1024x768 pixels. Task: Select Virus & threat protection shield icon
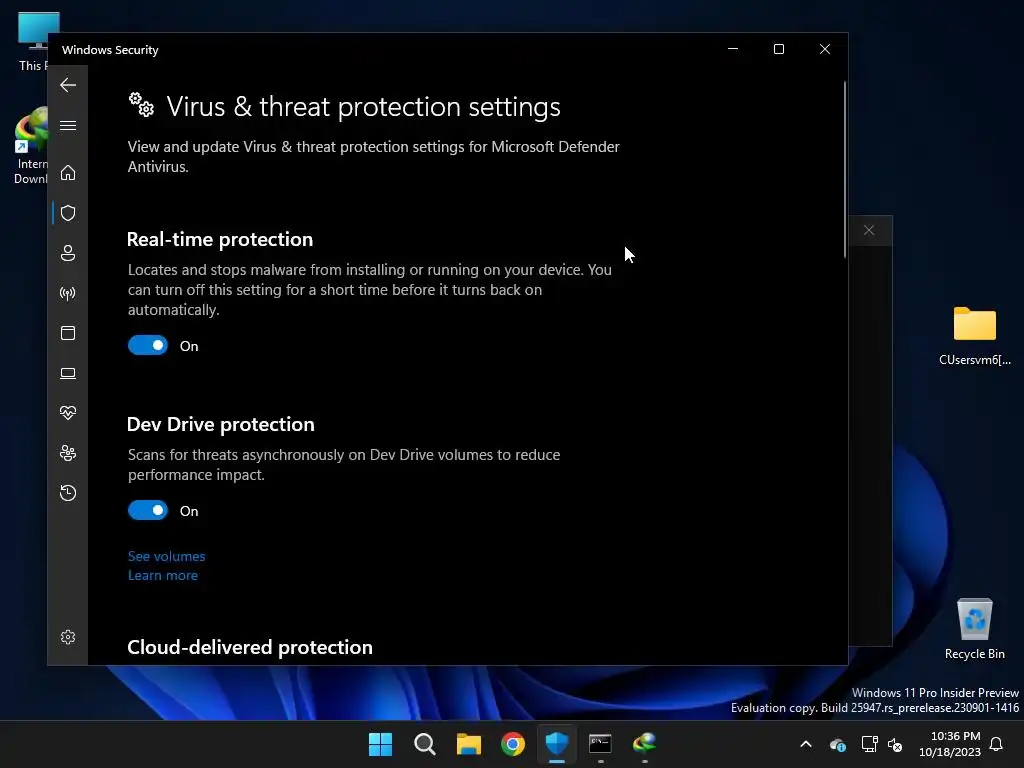pyautogui.click(x=68, y=213)
